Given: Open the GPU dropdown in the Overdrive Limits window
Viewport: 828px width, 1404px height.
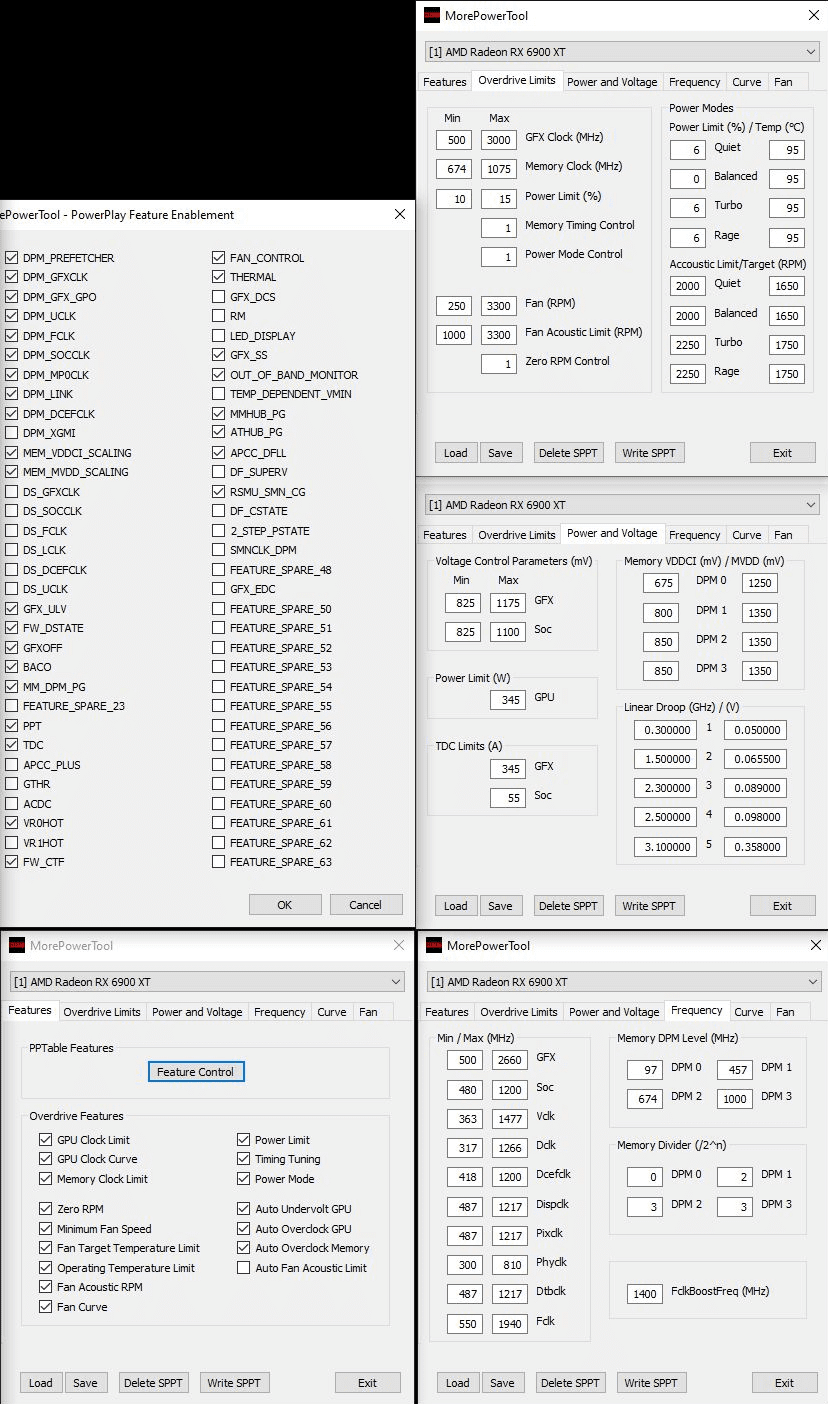Looking at the screenshot, I should (x=622, y=52).
